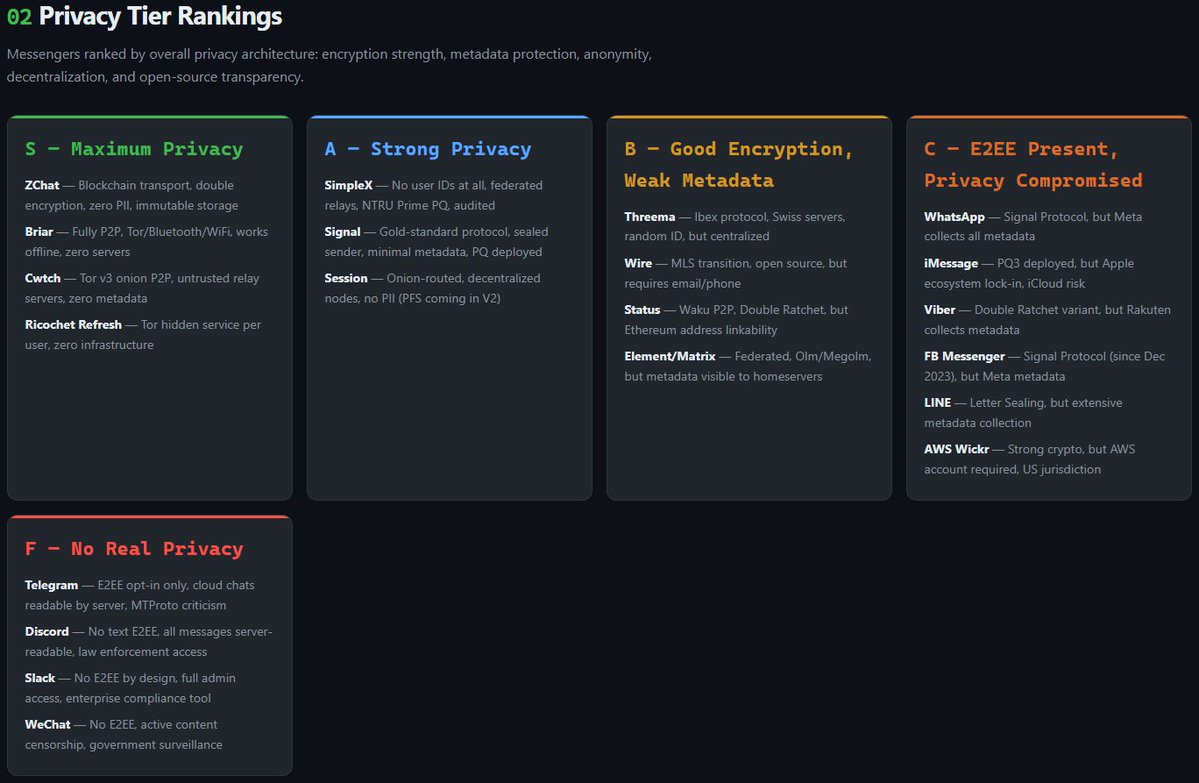Click the iMessage entry name
Viewport: 1199px width, 783px height.
coord(951,264)
